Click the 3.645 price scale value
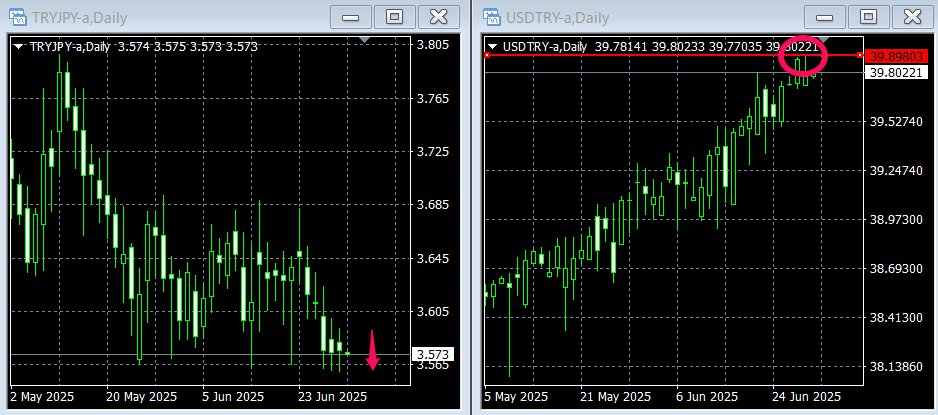The image size is (938, 415). tap(433, 258)
